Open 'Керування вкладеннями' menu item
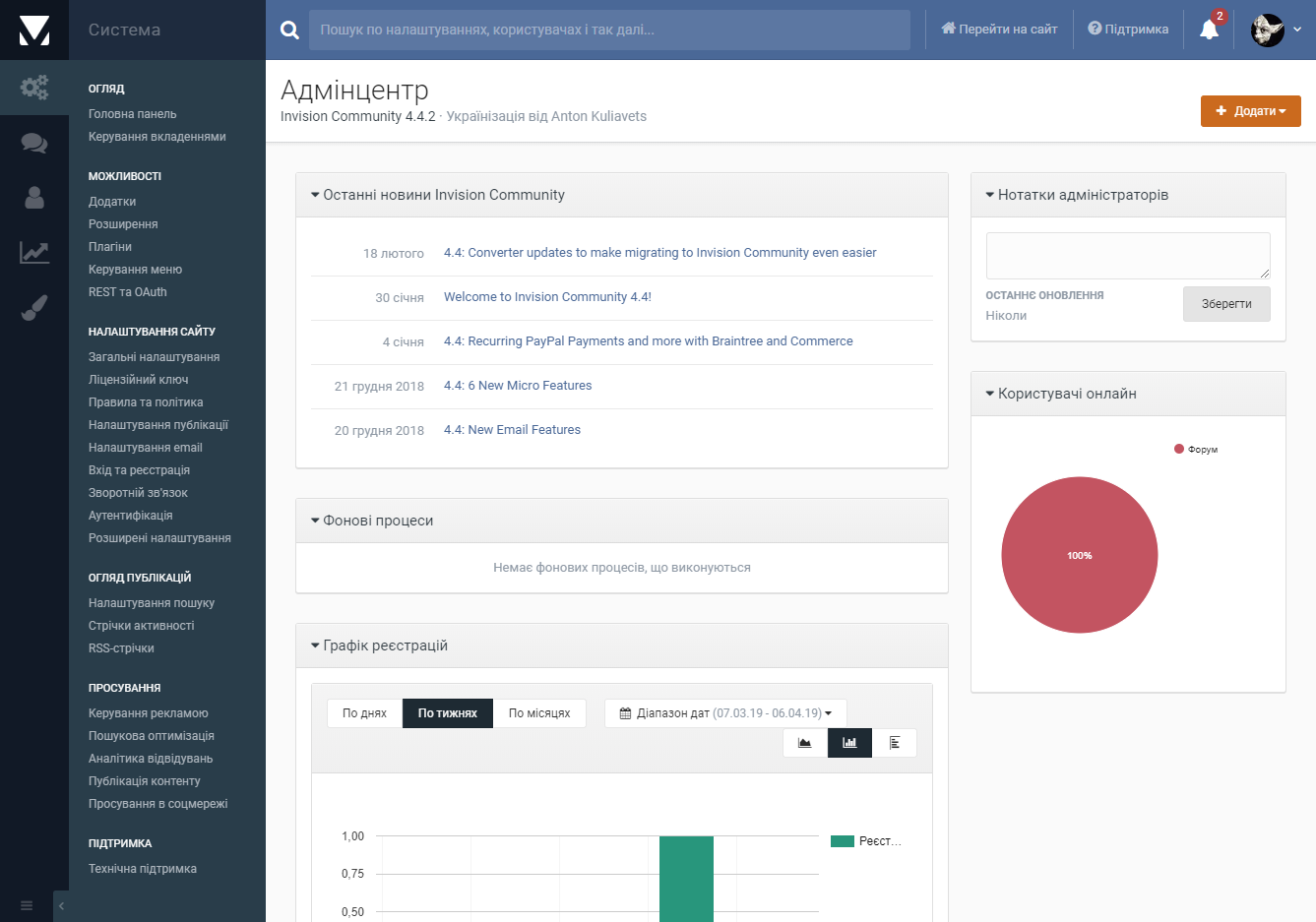 157,137
